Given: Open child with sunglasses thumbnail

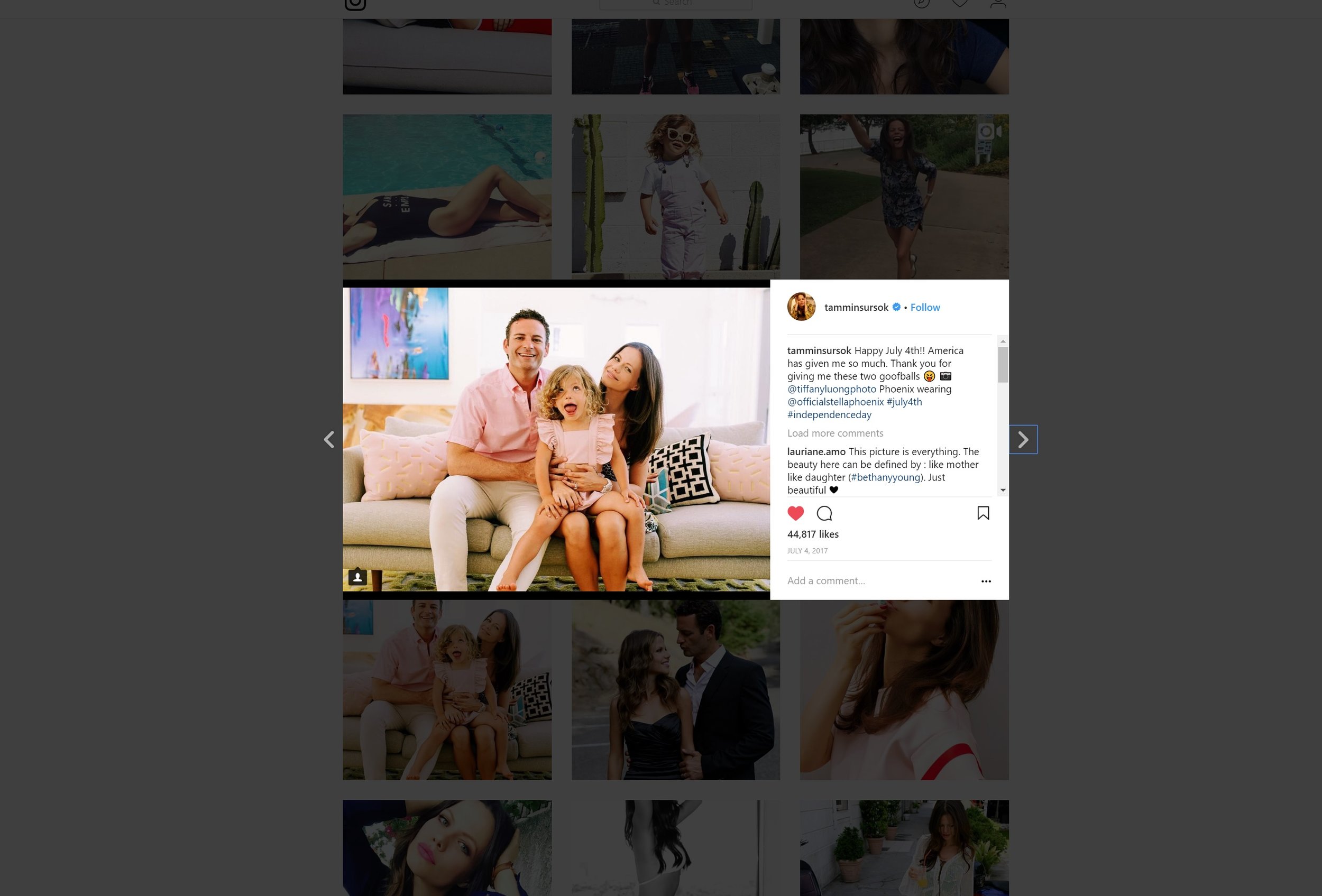Looking at the screenshot, I should pyautogui.click(x=675, y=197).
